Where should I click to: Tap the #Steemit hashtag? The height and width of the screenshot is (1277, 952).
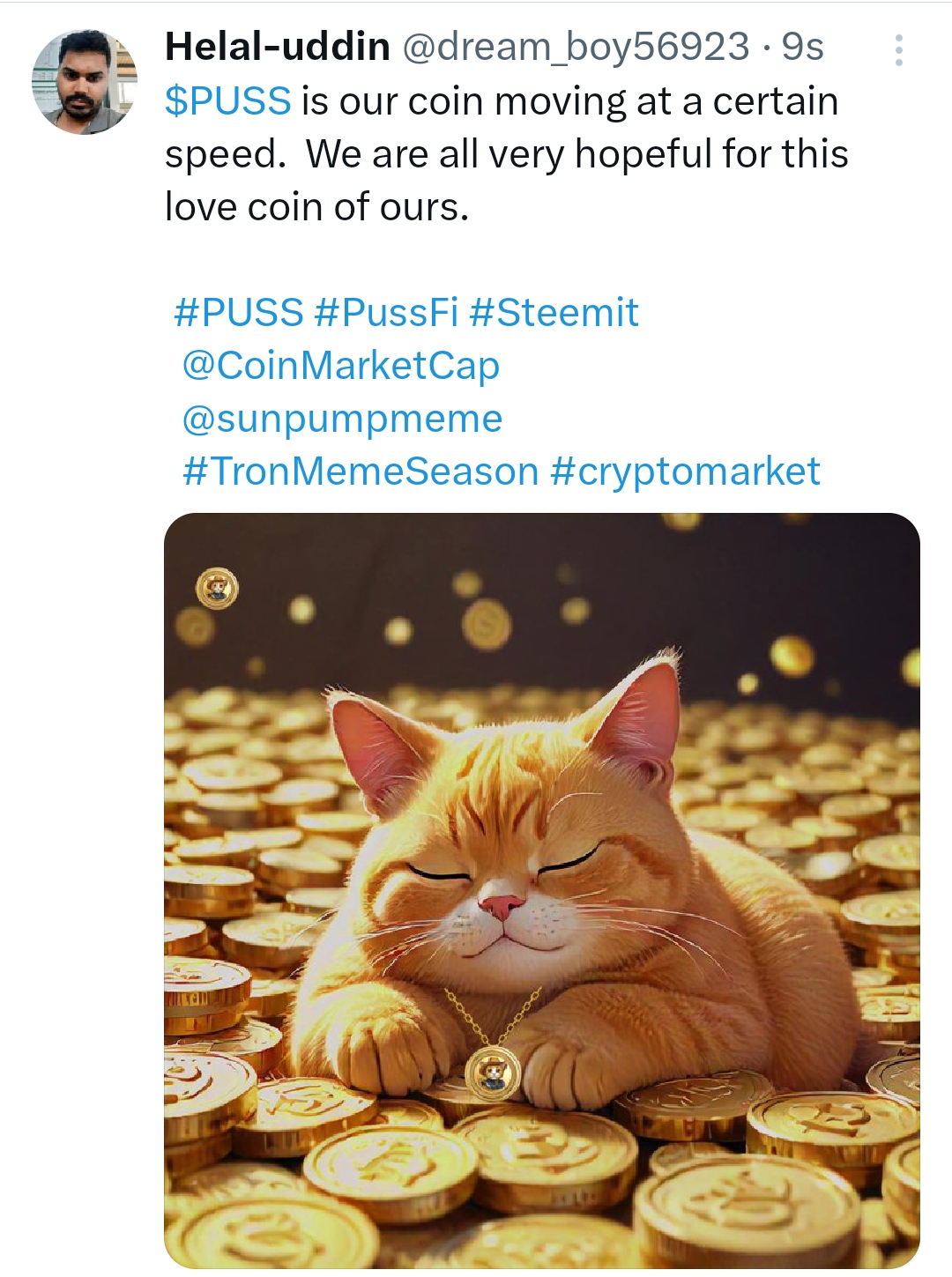[554, 313]
